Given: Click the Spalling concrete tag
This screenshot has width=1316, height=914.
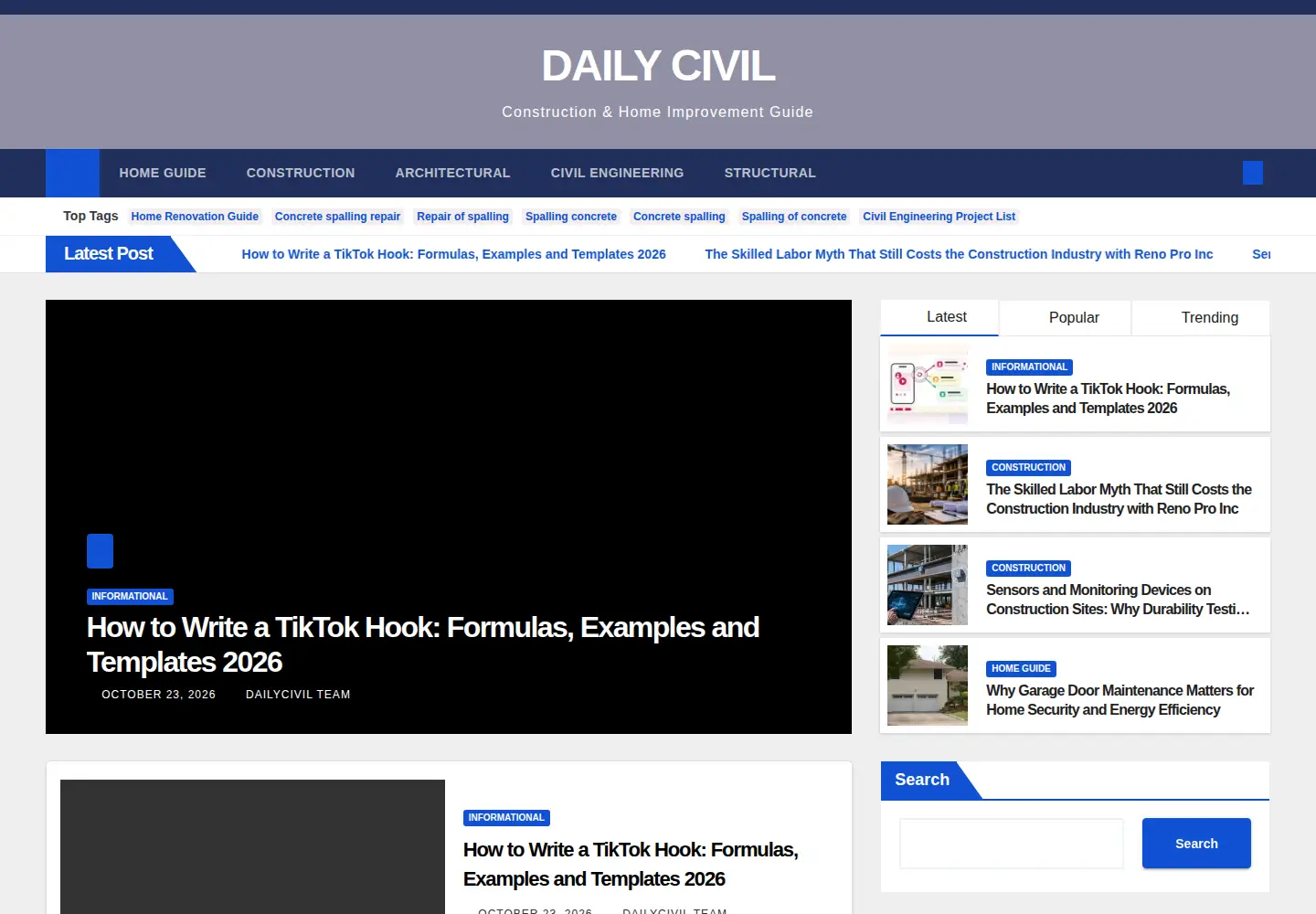Looking at the screenshot, I should [571, 217].
